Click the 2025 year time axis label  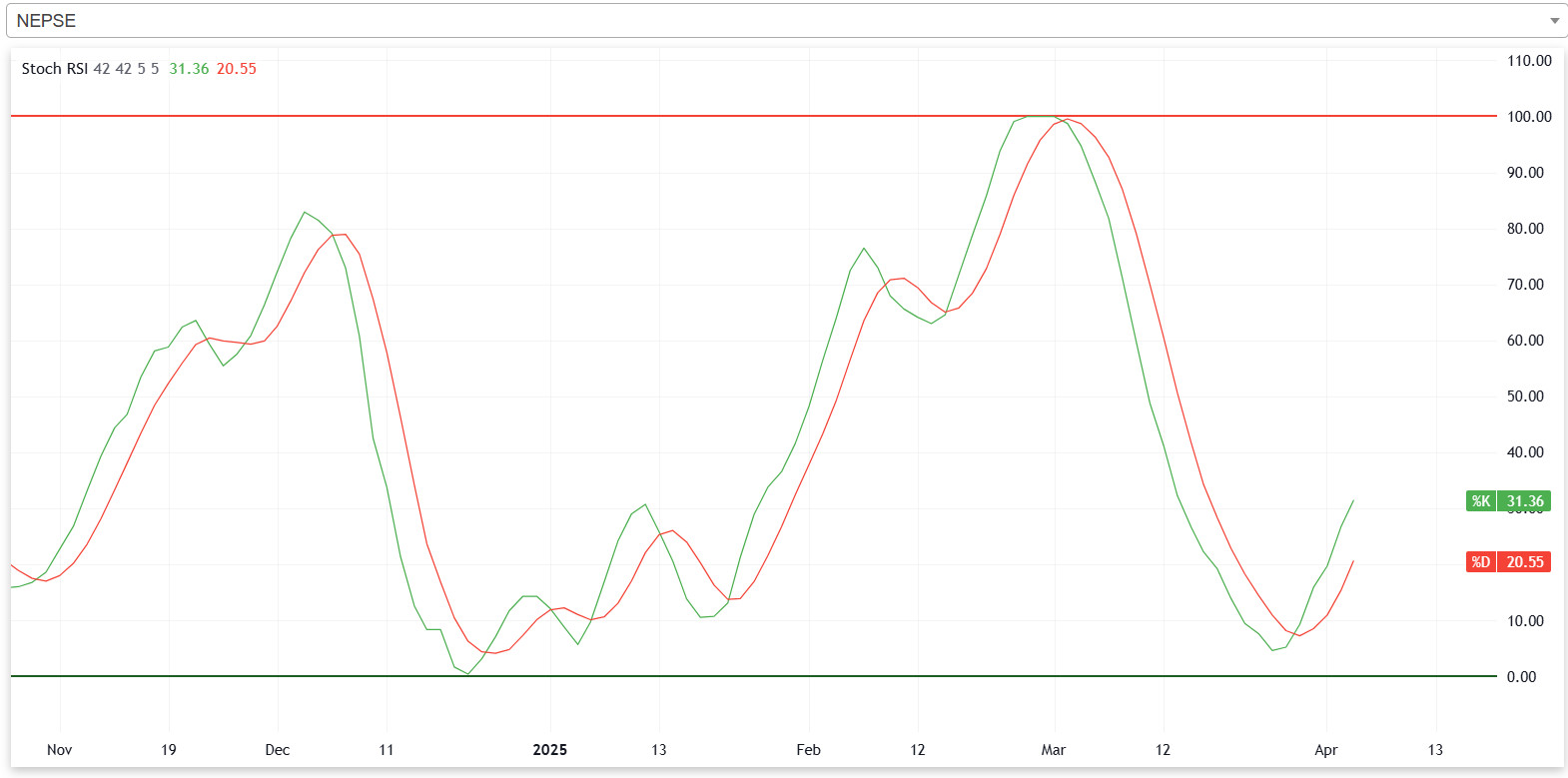point(549,750)
